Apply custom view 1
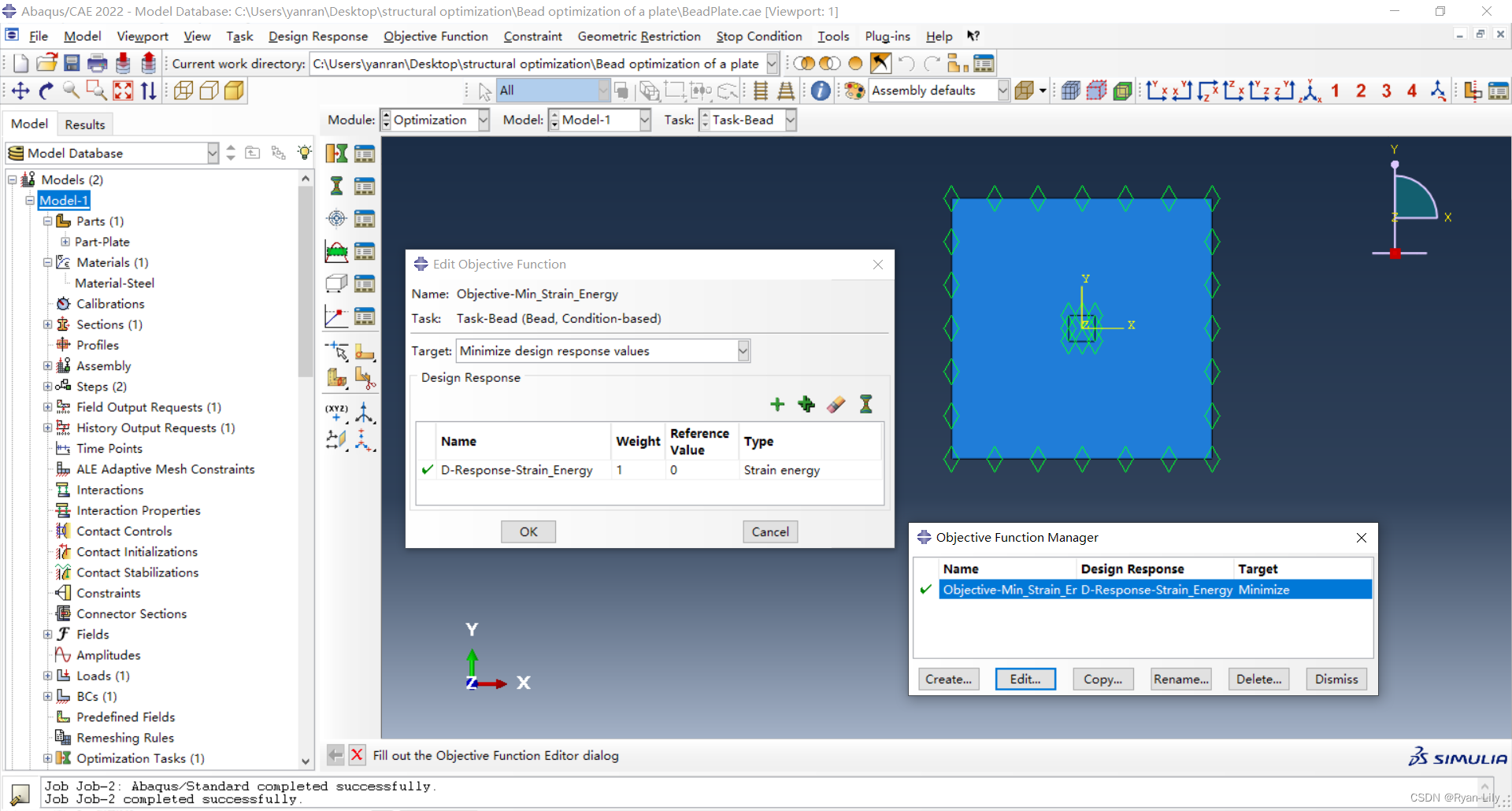Image resolution: width=1512 pixels, height=811 pixels. [x=1336, y=91]
